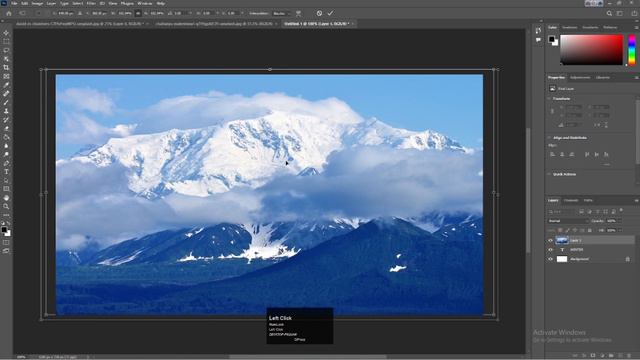Click the foreground color swatch in Color panel
This screenshot has width=640, height=360.
pos(551,39)
